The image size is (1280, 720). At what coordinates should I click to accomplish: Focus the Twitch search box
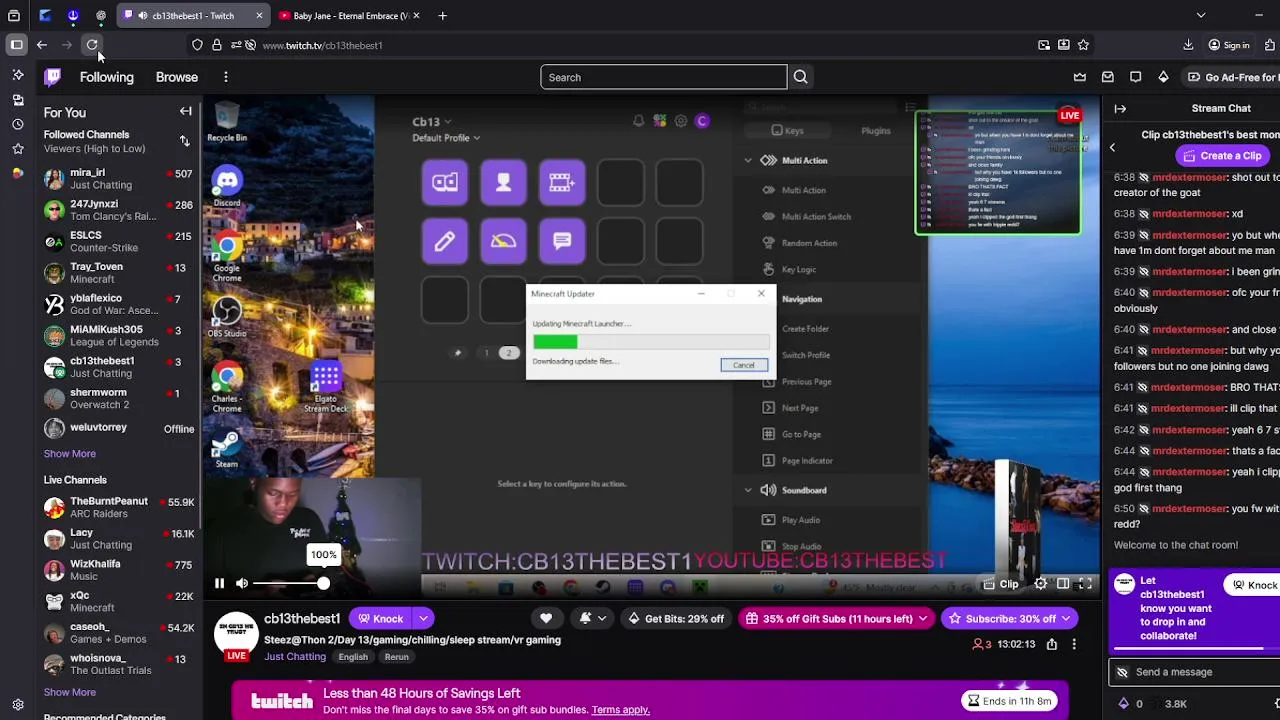[x=664, y=77]
